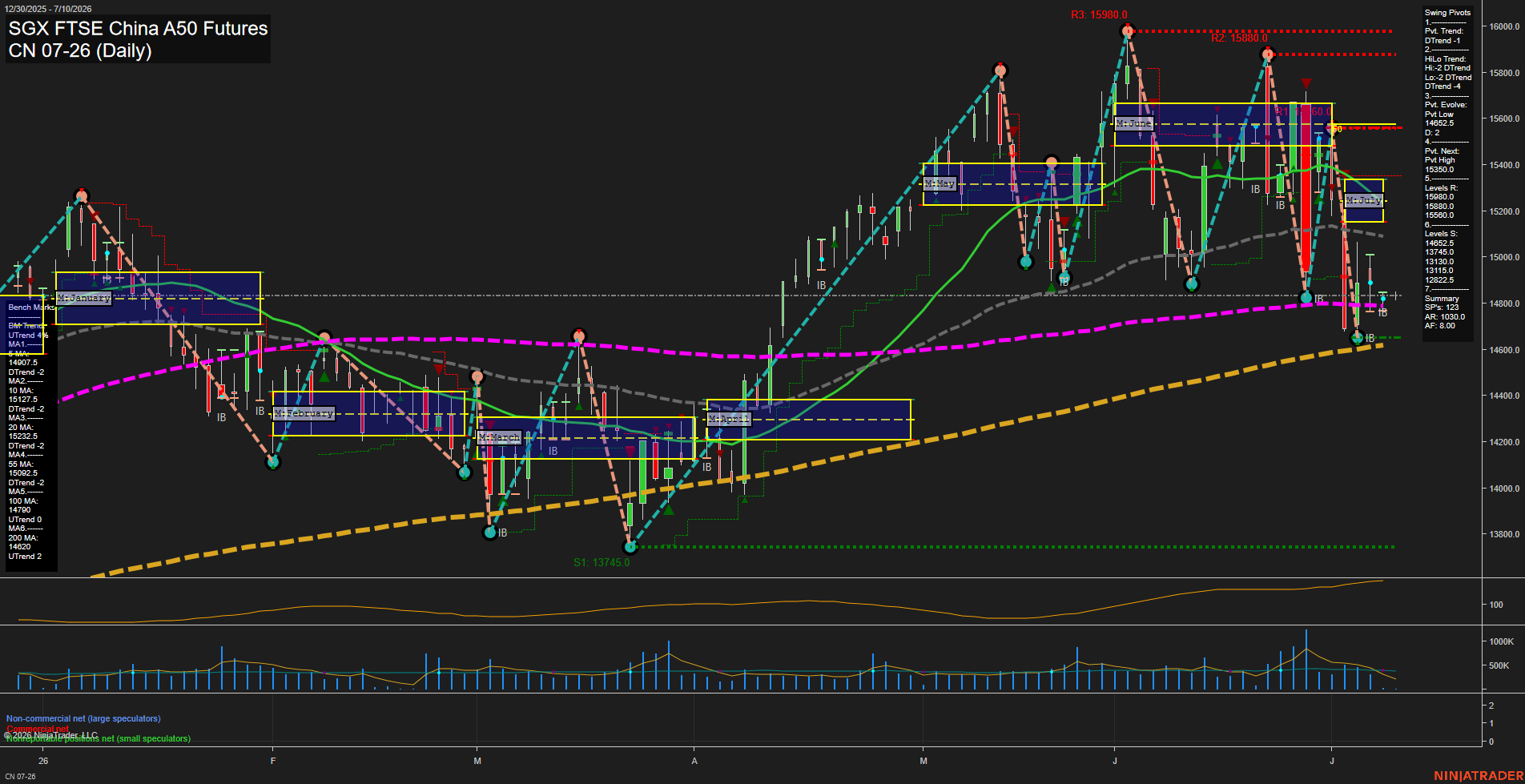Click the M:June monthly range label
This screenshot has height=784, width=1525.
point(1134,123)
